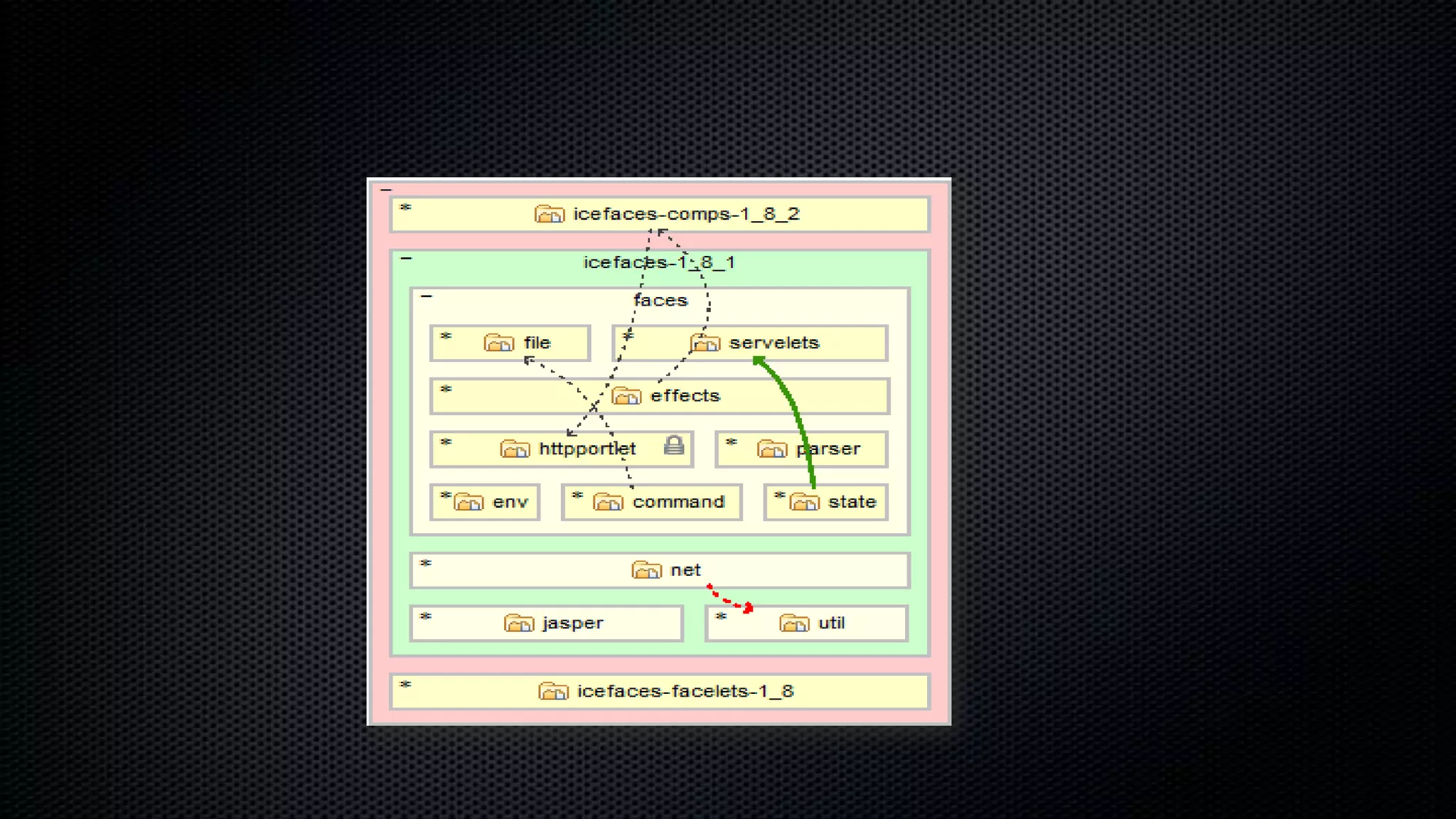This screenshot has width=1456, height=819.
Task: Select the jasper label
Action: pos(573,624)
